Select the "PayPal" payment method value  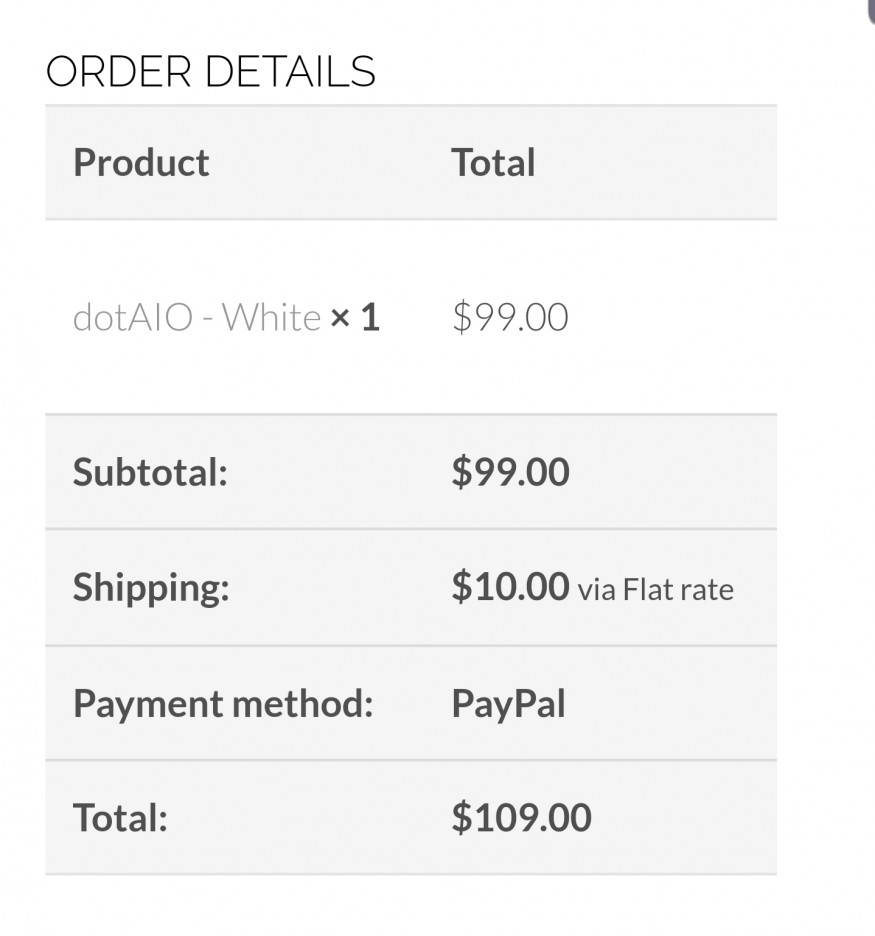pyautogui.click(x=508, y=704)
